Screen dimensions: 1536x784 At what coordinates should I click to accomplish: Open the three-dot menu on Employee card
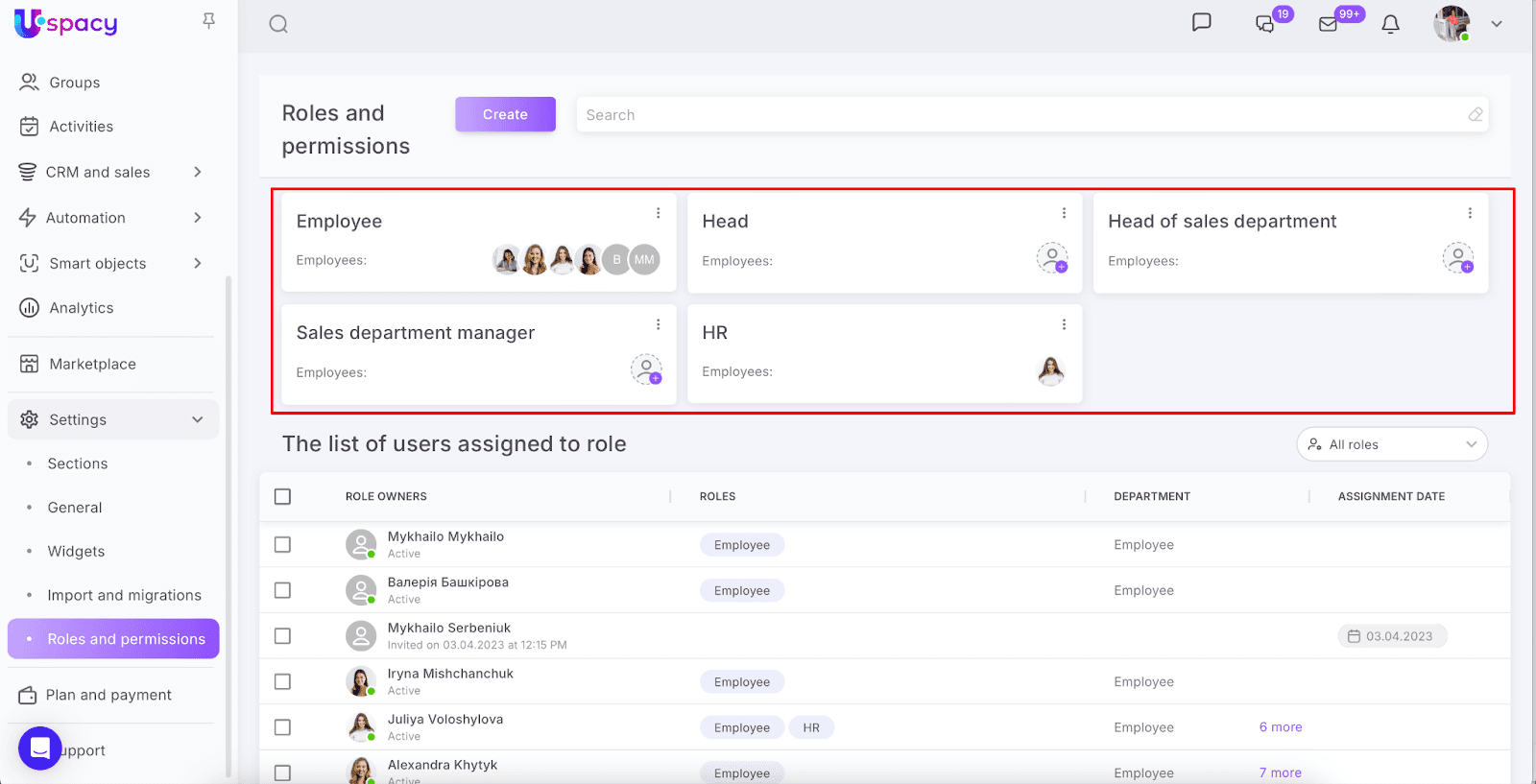[658, 213]
